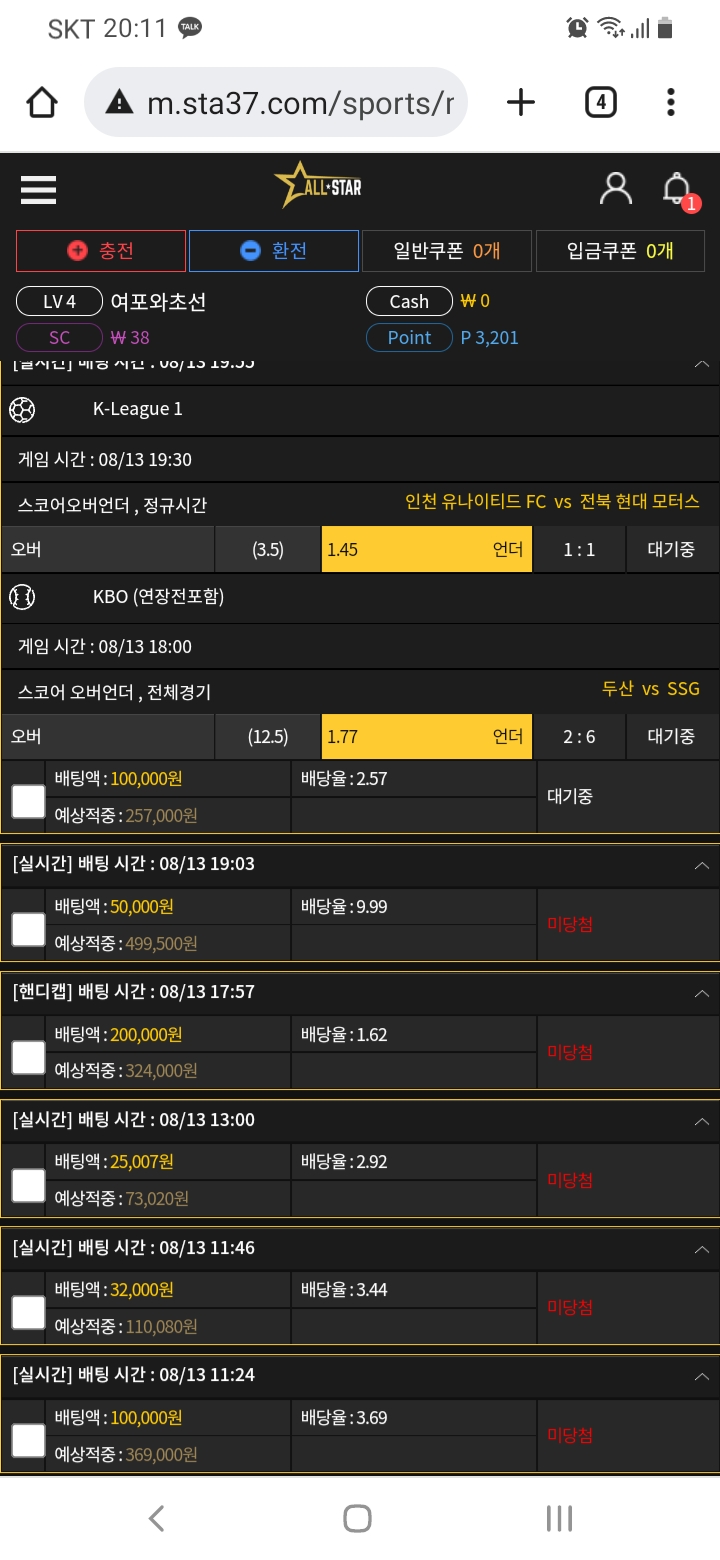This screenshot has height=1560, width=720.
Task: Tap the browser address bar
Action: pyautogui.click(x=276, y=102)
